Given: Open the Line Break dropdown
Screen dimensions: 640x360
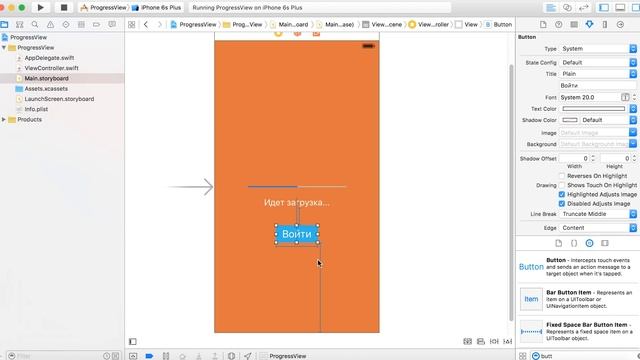Looking at the screenshot, I should (x=598, y=214).
